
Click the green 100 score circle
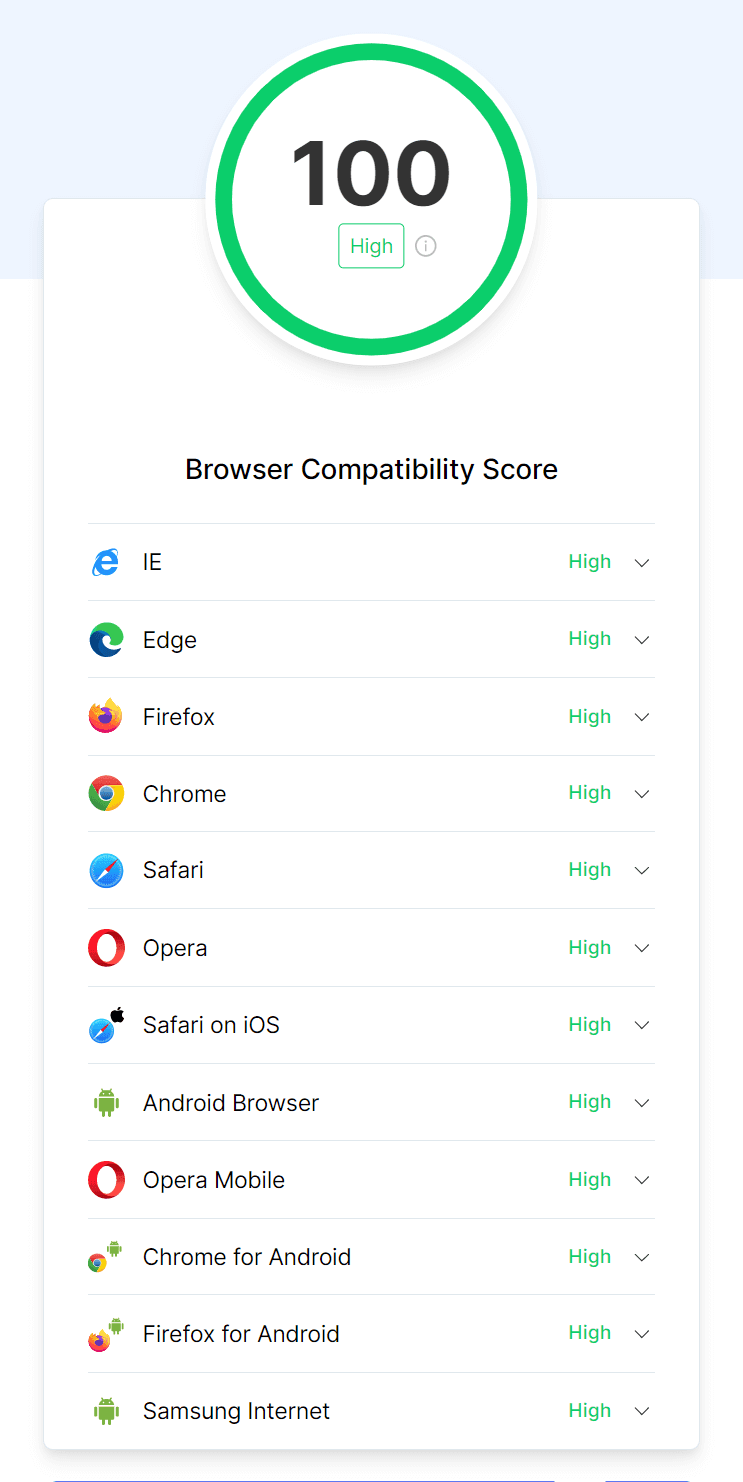coord(371,171)
